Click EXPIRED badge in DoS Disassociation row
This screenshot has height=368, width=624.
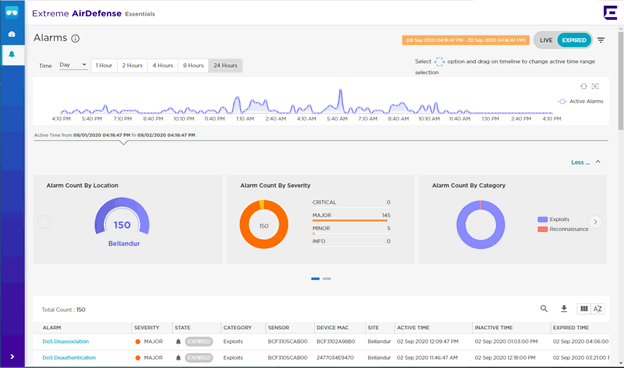(x=199, y=341)
